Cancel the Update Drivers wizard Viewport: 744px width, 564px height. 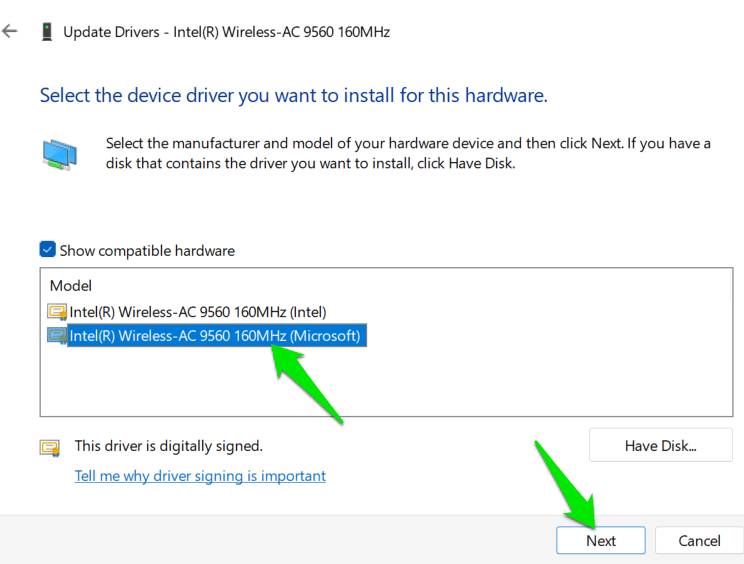tap(699, 540)
